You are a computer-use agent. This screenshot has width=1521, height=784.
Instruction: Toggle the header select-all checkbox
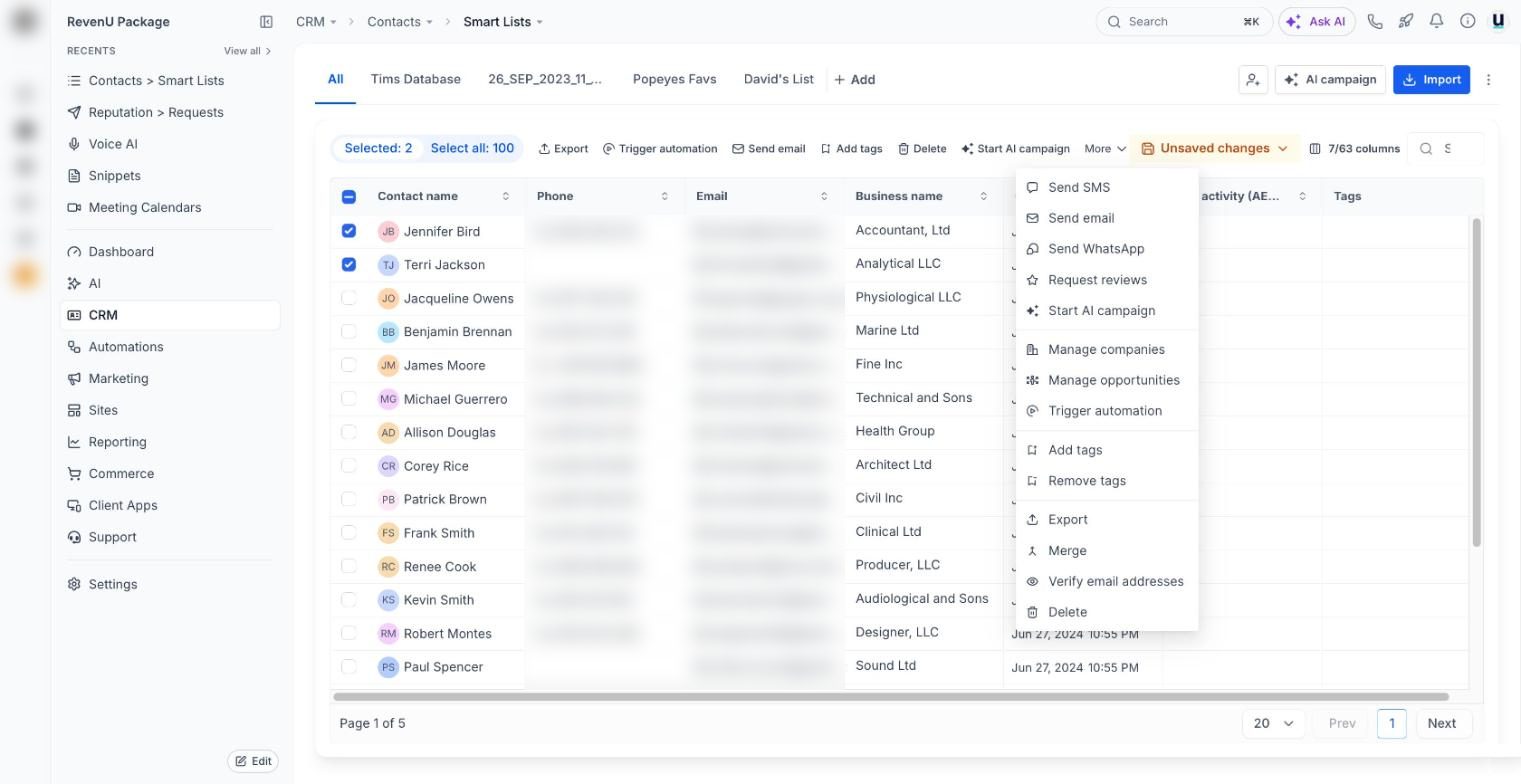(349, 197)
